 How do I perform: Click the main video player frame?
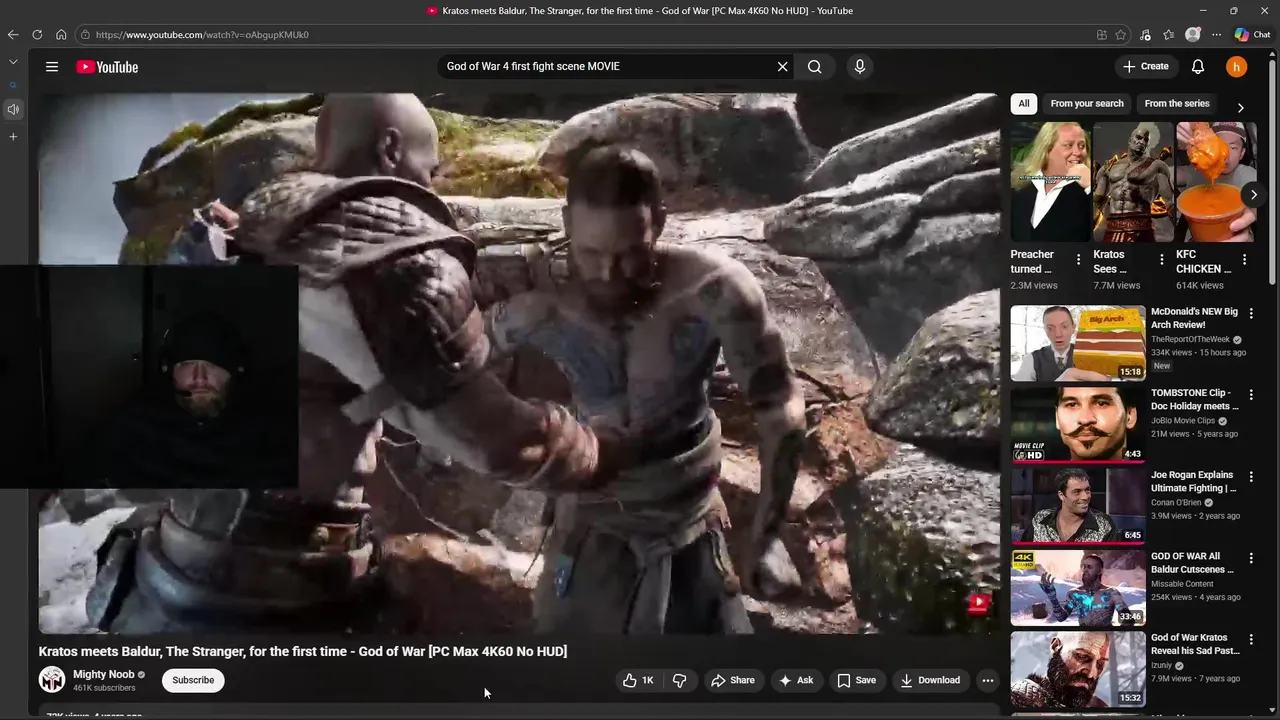coord(518,363)
